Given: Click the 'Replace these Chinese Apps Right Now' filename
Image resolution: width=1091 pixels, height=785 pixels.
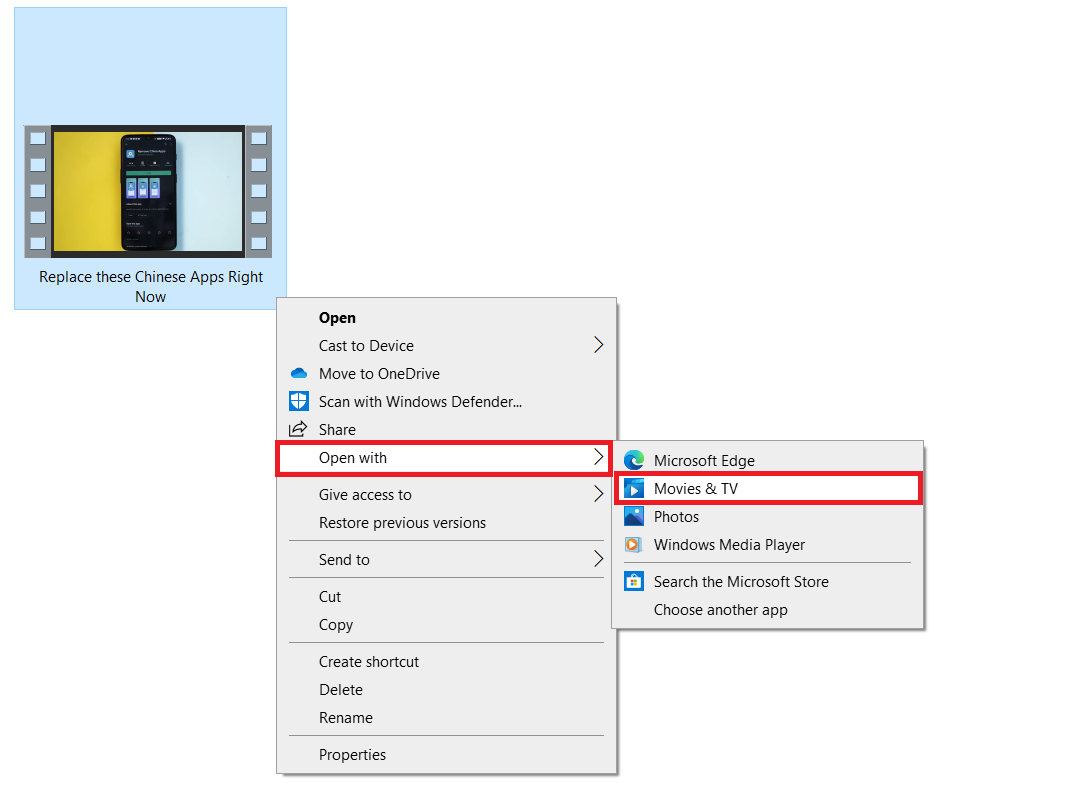Looking at the screenshot, I should pyautogui.click(x=151, y=287).
